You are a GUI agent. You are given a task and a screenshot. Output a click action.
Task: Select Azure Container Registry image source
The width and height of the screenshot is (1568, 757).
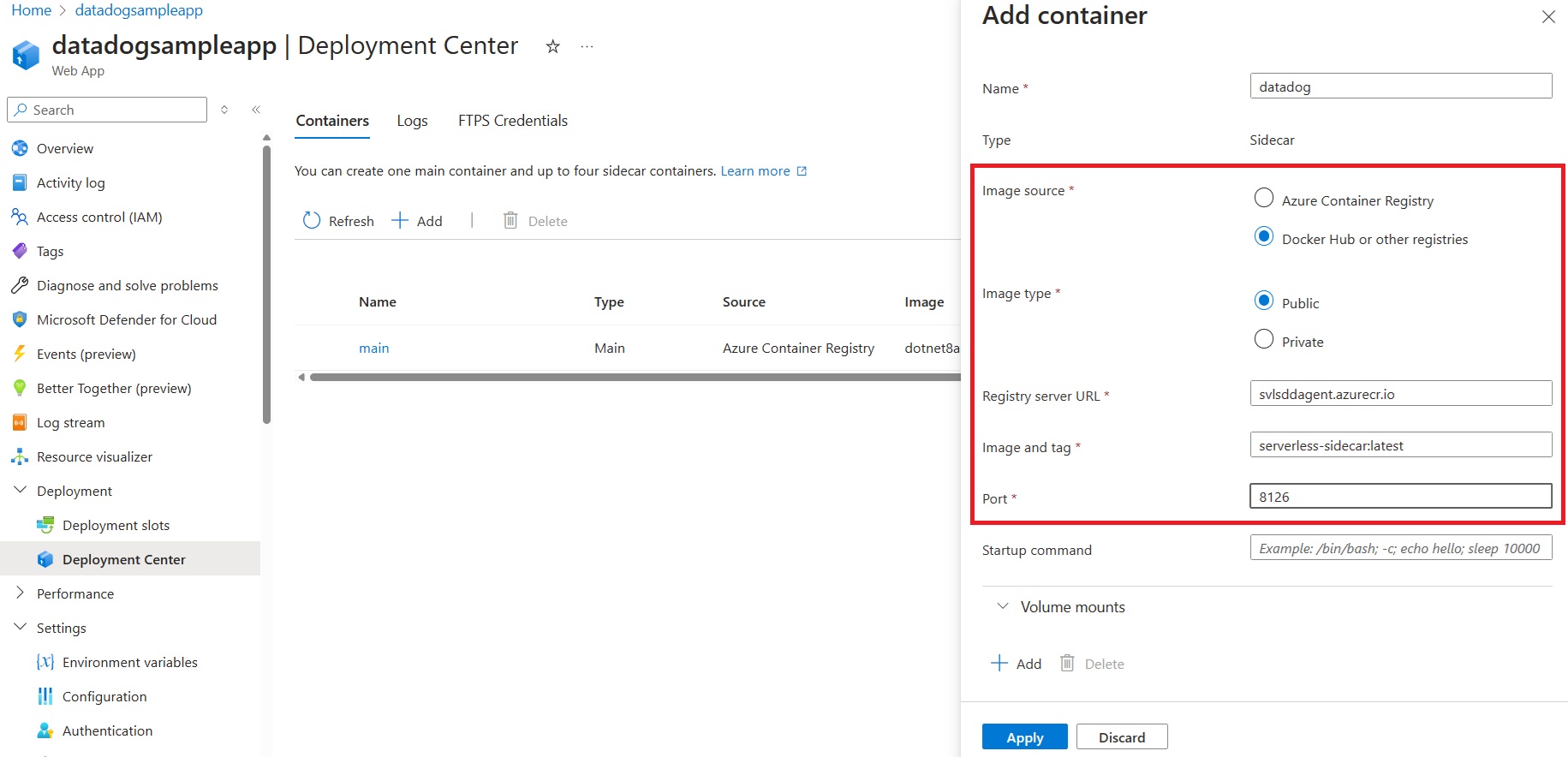[1264, 199]
